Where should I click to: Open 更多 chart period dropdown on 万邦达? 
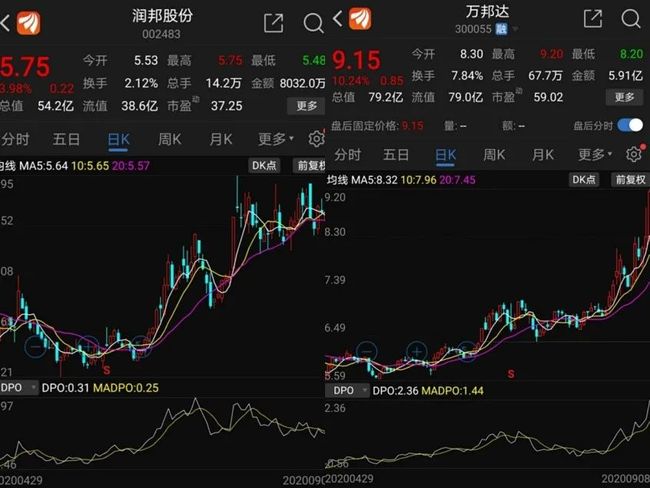[595, 155]
